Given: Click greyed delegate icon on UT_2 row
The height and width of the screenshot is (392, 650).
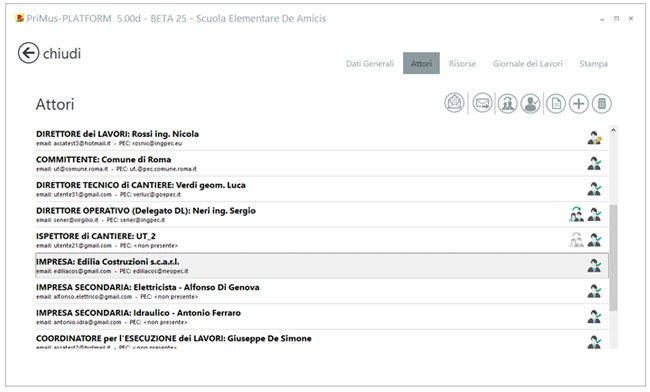Looking at the screenshot, I should (x=576, y=240).
